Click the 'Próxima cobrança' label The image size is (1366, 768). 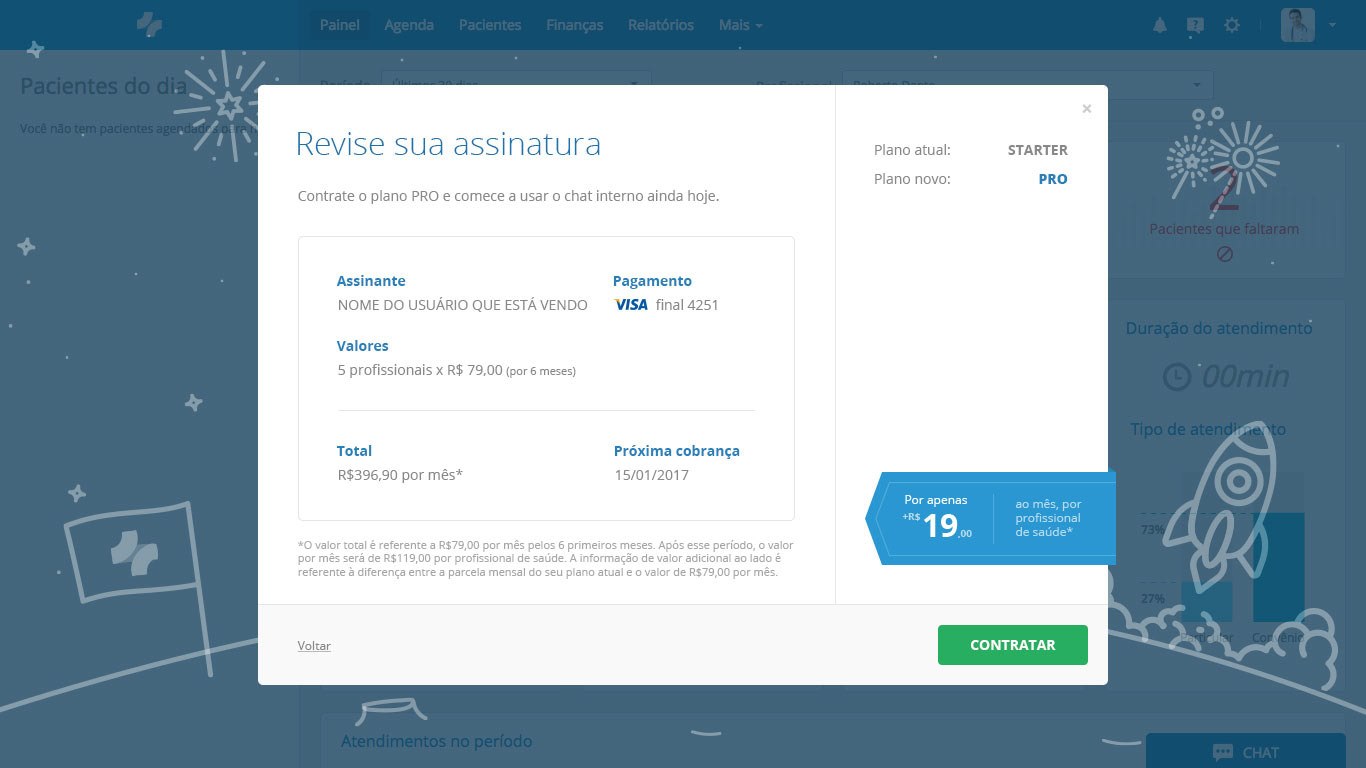coord(677,451)
